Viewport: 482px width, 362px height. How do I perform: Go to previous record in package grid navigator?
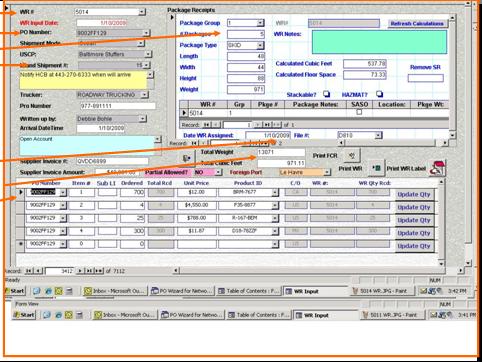click(x=216, y=125)
